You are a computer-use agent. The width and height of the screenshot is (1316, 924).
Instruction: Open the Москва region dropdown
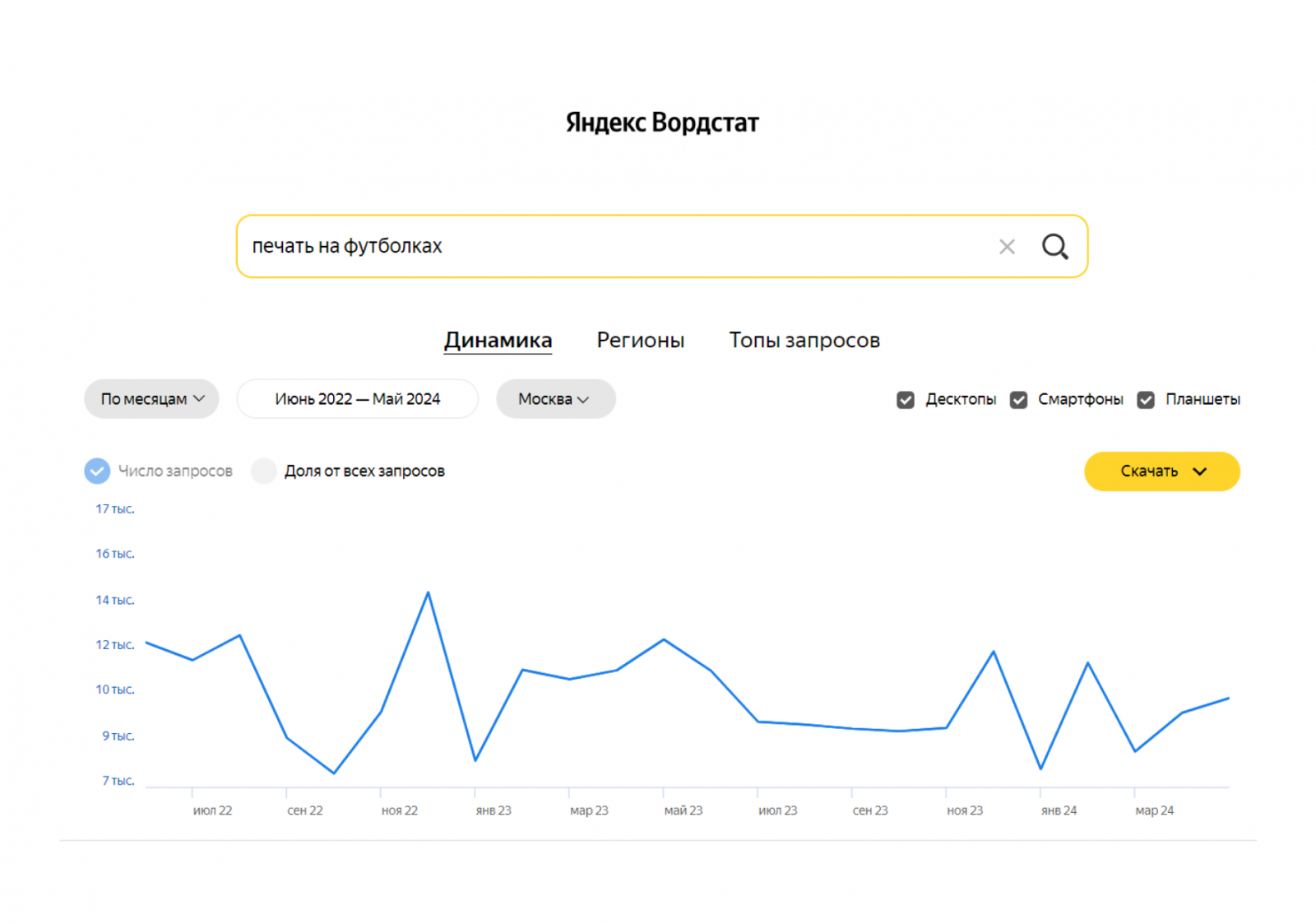point(555,399)
